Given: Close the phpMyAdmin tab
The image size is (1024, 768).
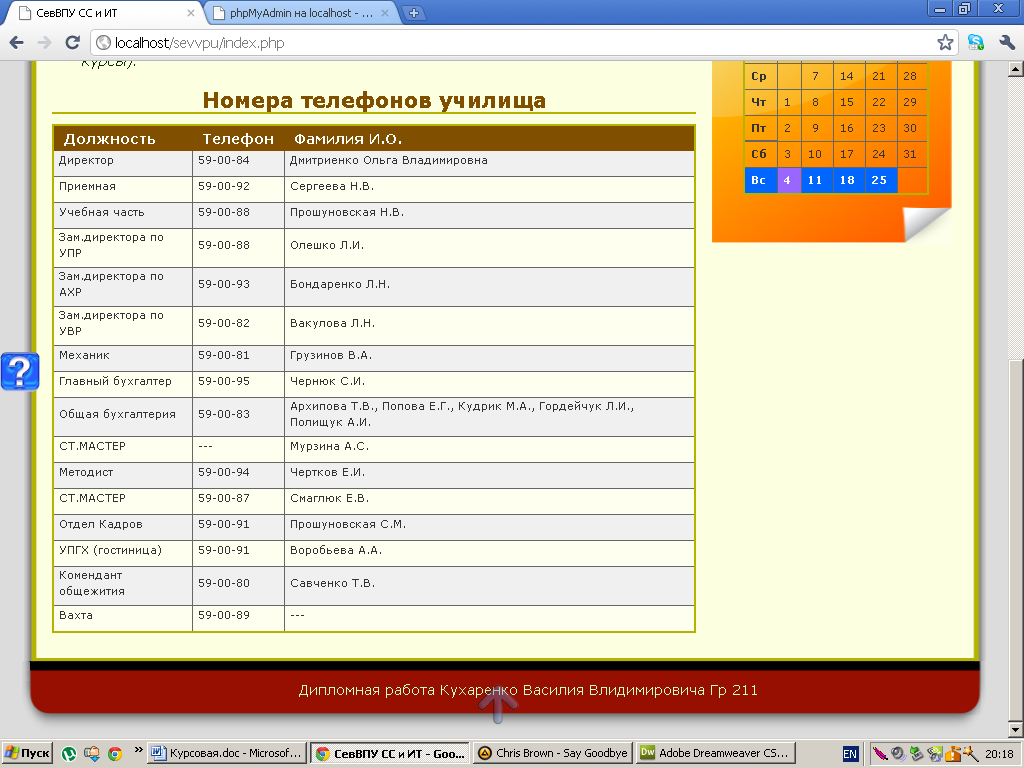Looking at the screenshot, I should click(x=385, y=12).
